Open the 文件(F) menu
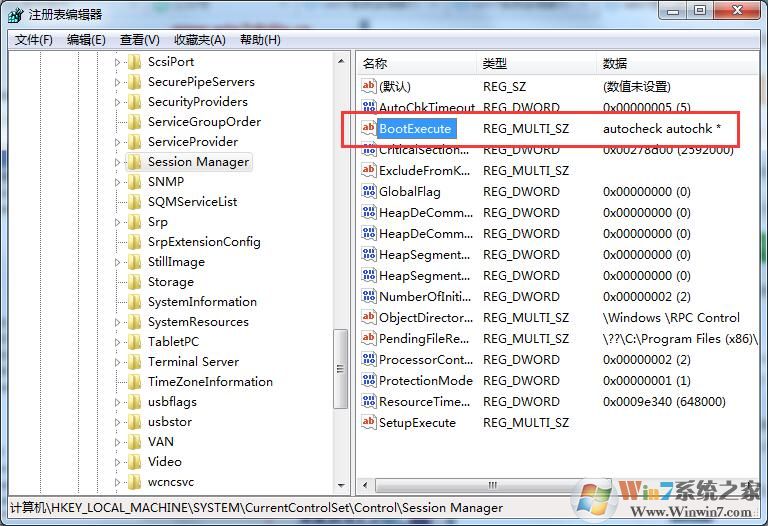The image size is (768, 526). pos(33,40)
